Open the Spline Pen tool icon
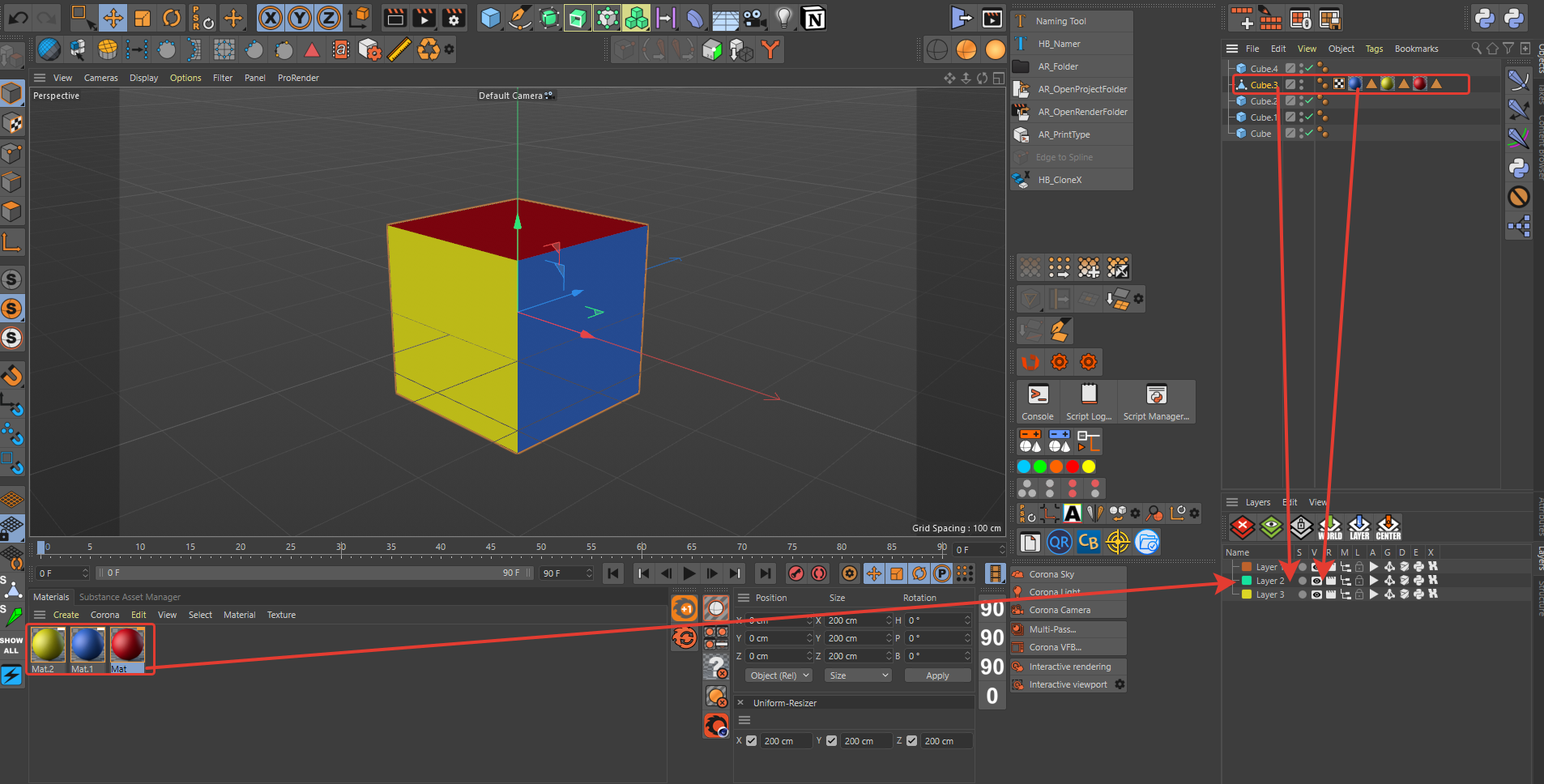The height and width of the screenshot is (784, 1544). click(x=519, y=17)
